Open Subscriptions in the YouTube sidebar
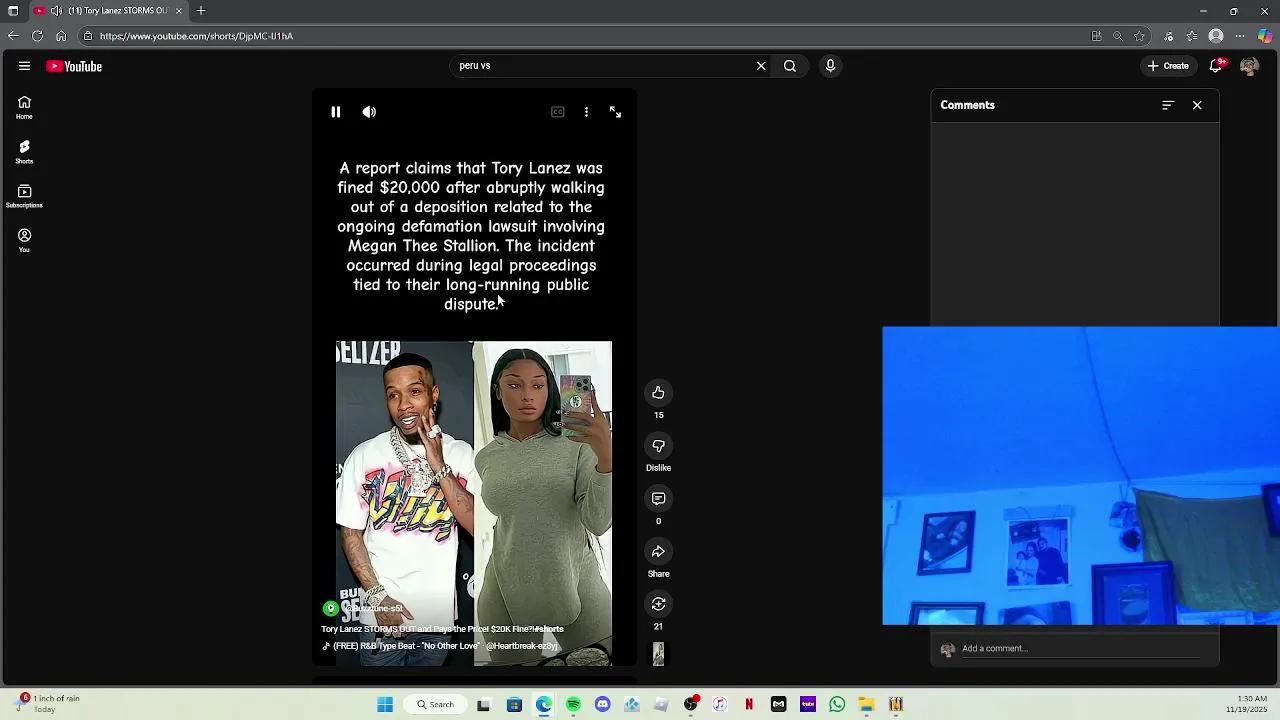The image size is (1280, 720). coord(24,196)
